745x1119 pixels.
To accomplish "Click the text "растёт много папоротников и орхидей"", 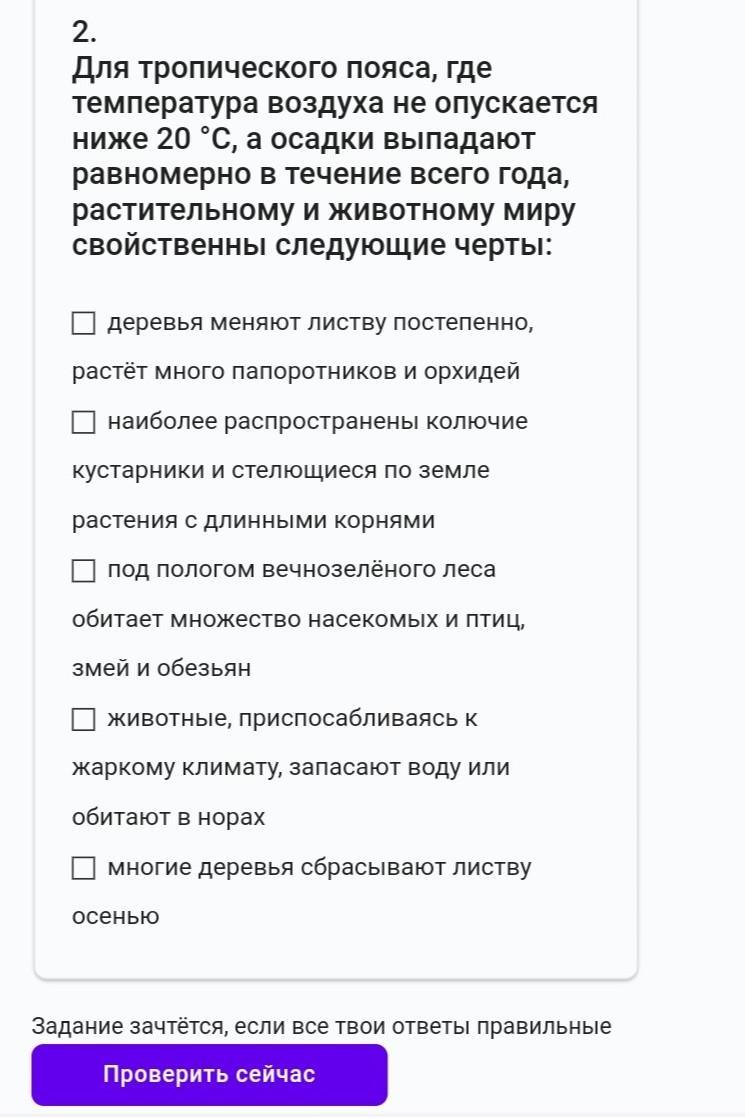I will tap(296, 372).
